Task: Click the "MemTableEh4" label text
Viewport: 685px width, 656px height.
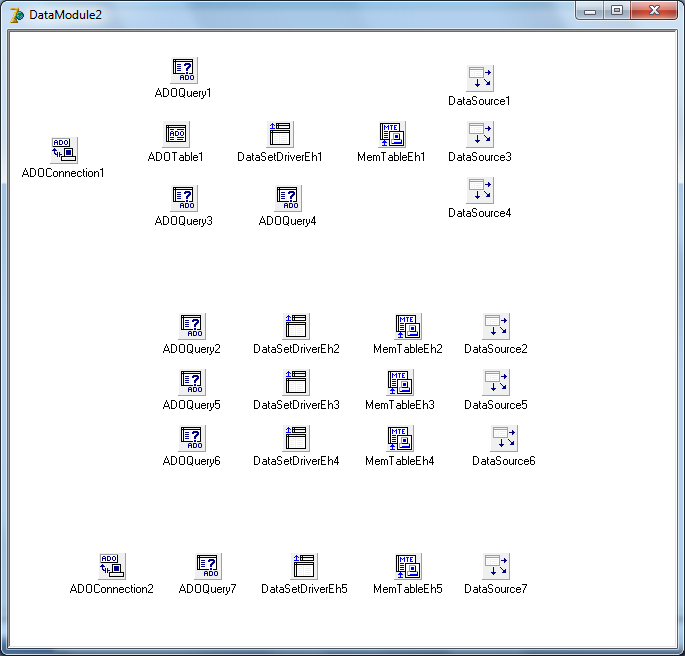Action: (x=400, y=461)
